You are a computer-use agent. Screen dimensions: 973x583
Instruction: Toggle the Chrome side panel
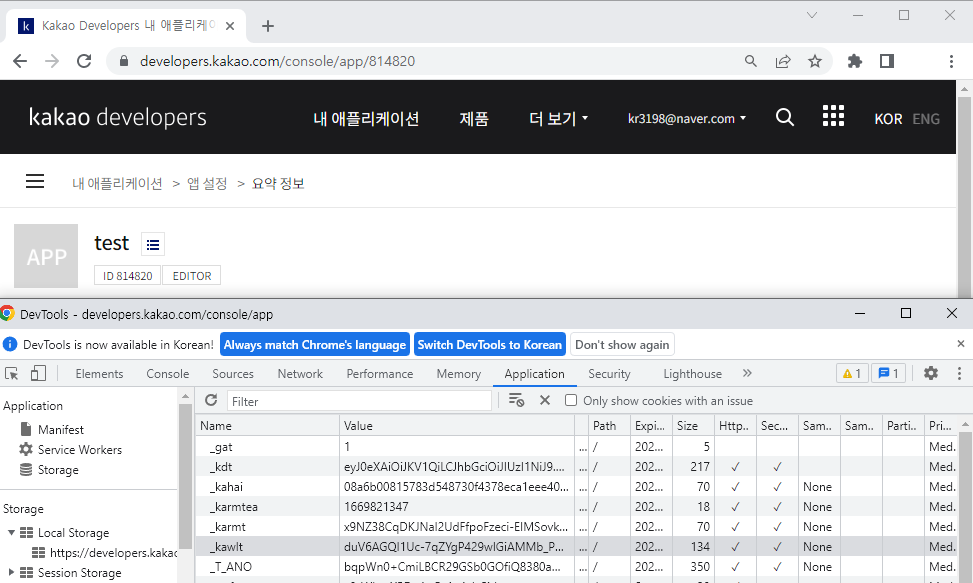887,61
